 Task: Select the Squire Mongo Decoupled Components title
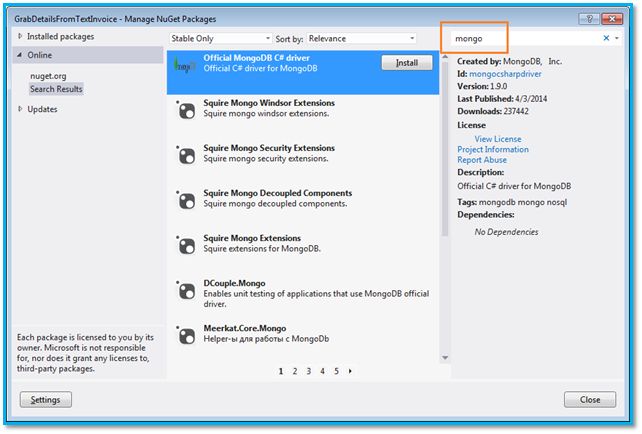click(x=278, y=193)
